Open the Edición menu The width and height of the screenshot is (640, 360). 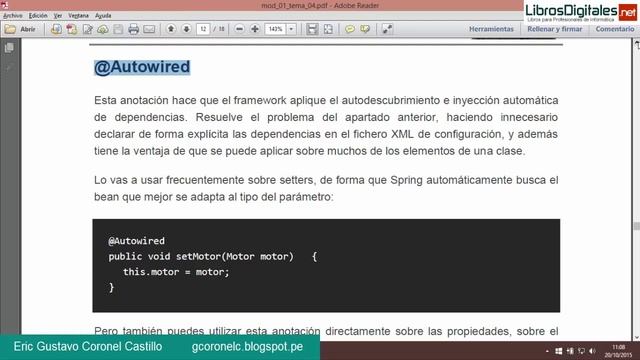38,16
